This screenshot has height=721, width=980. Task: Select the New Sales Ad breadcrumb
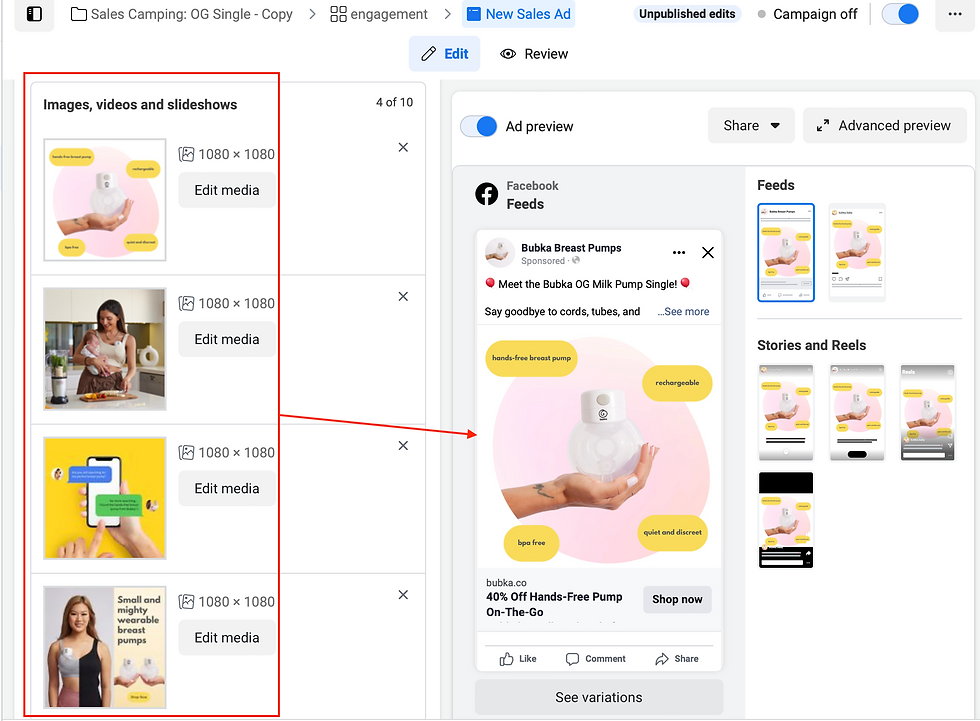coord(519,14)
